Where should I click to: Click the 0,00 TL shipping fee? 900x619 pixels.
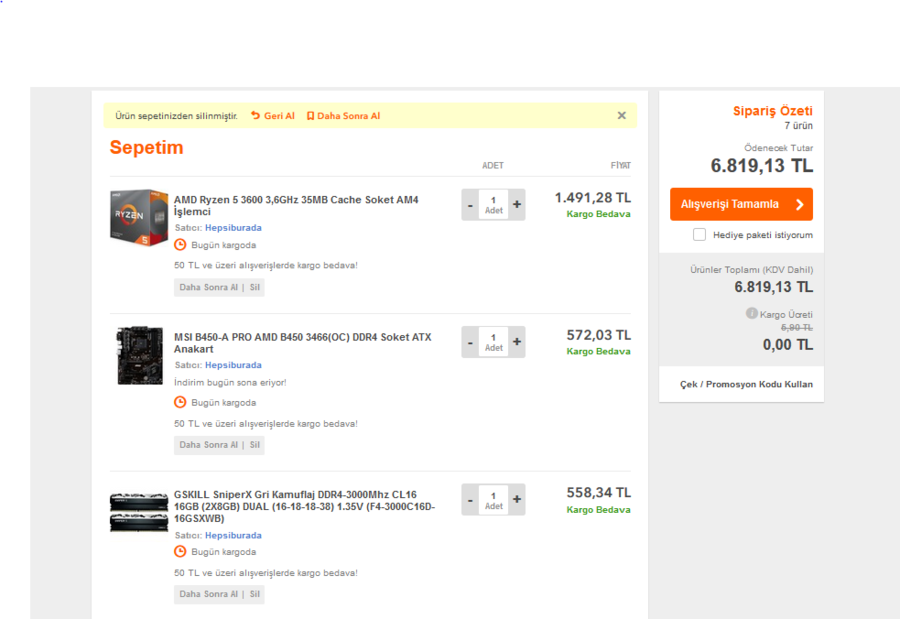788,345
